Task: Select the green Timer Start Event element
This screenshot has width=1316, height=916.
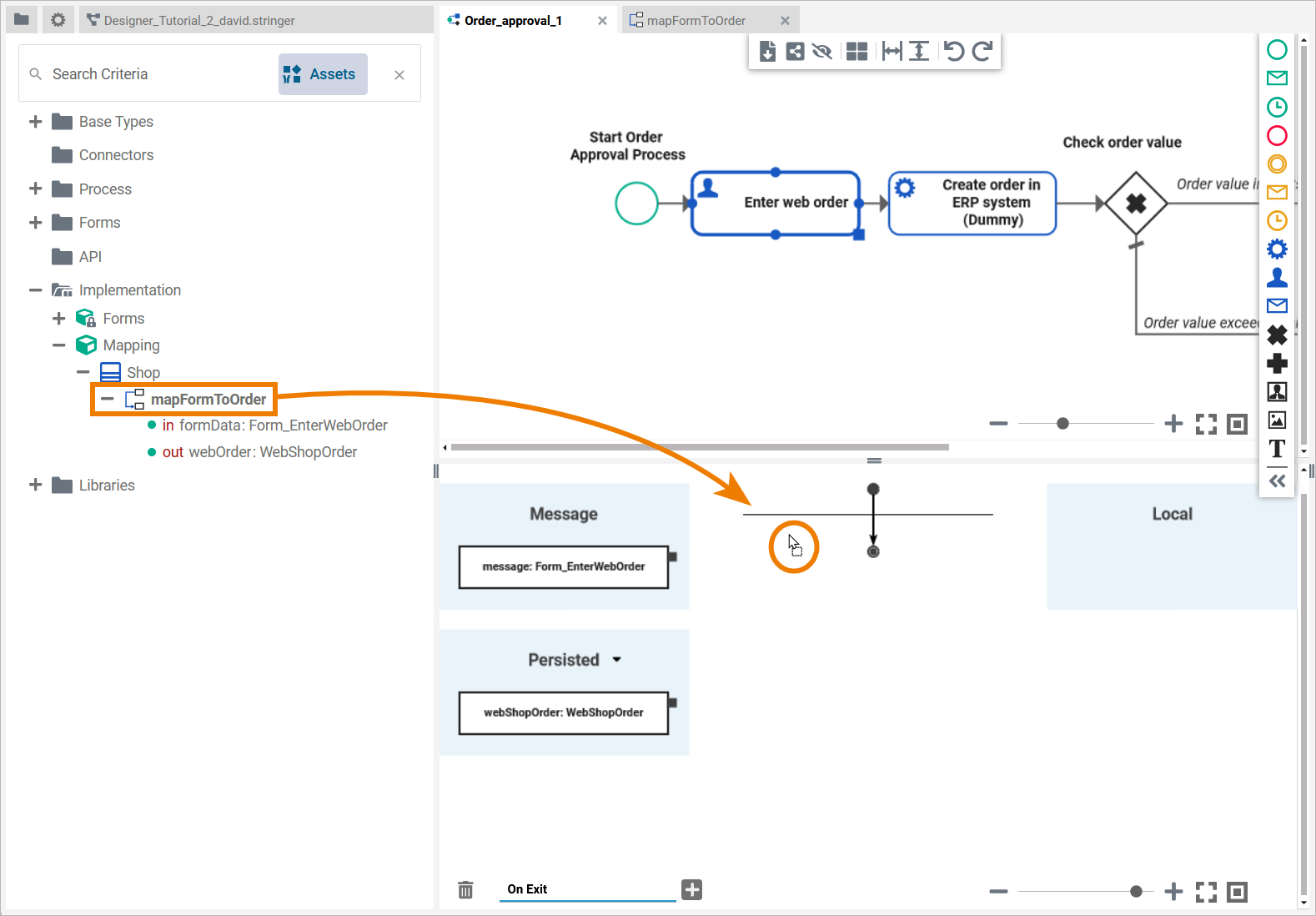Action: click(1277, 107)
